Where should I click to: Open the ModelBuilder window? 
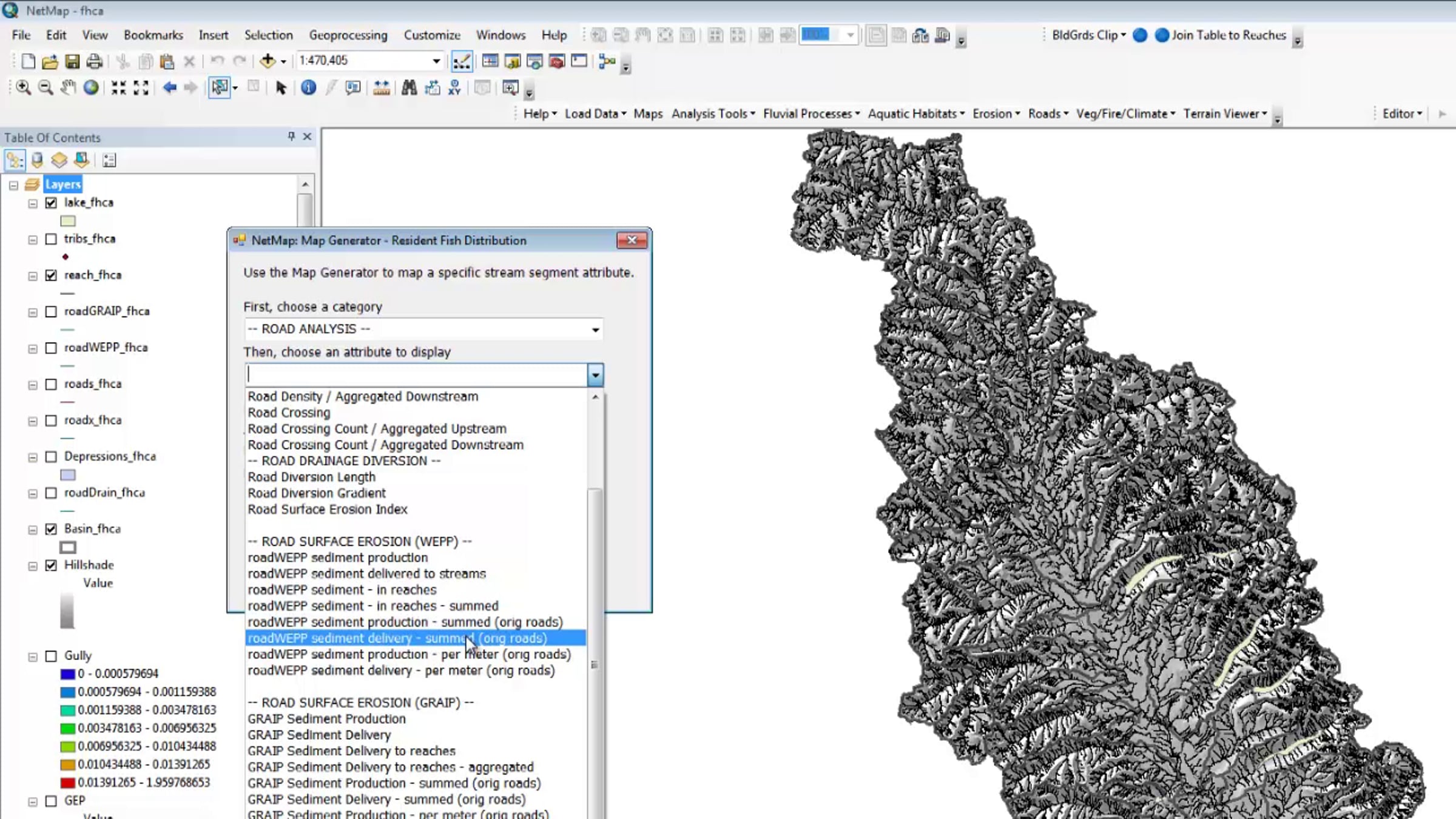pos(607,61)
